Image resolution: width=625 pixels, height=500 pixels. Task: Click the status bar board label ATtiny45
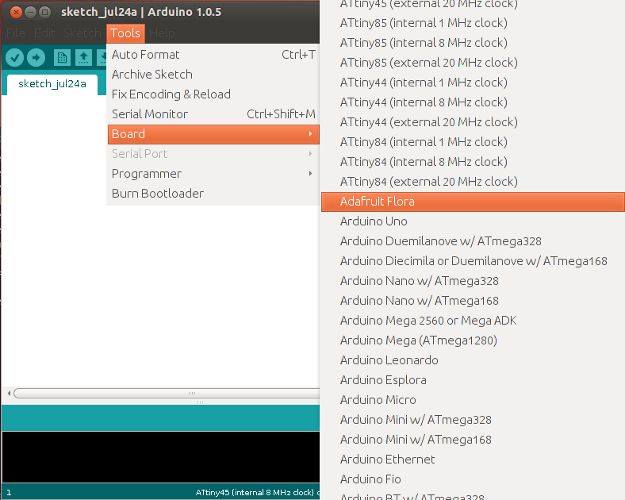[x=255, y=493]
